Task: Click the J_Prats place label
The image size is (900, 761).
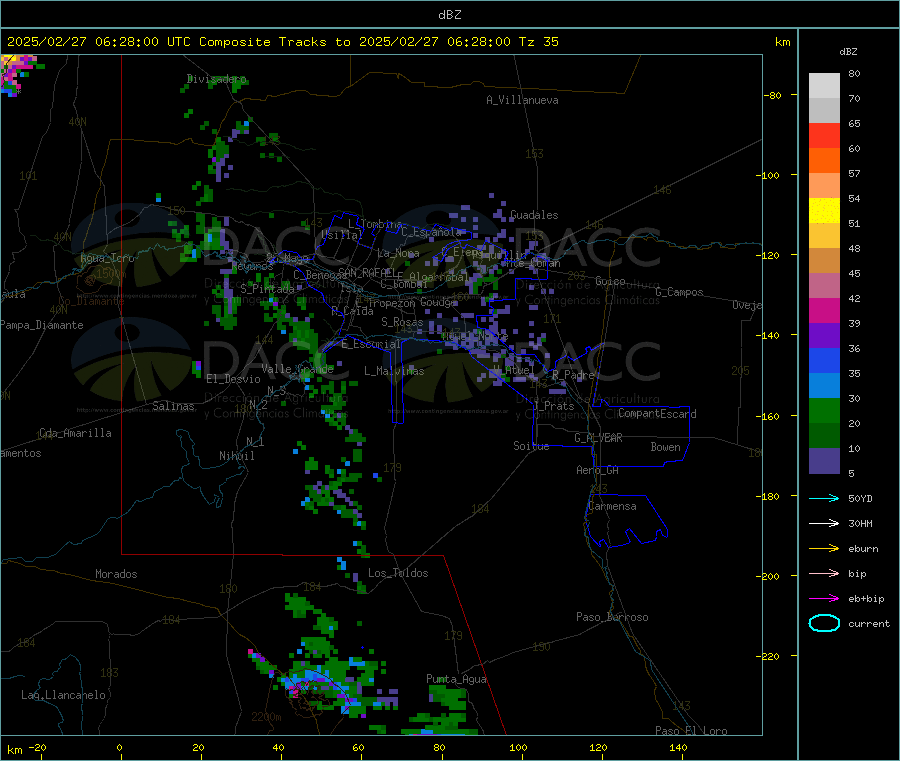Action: (x=553, y=406)
